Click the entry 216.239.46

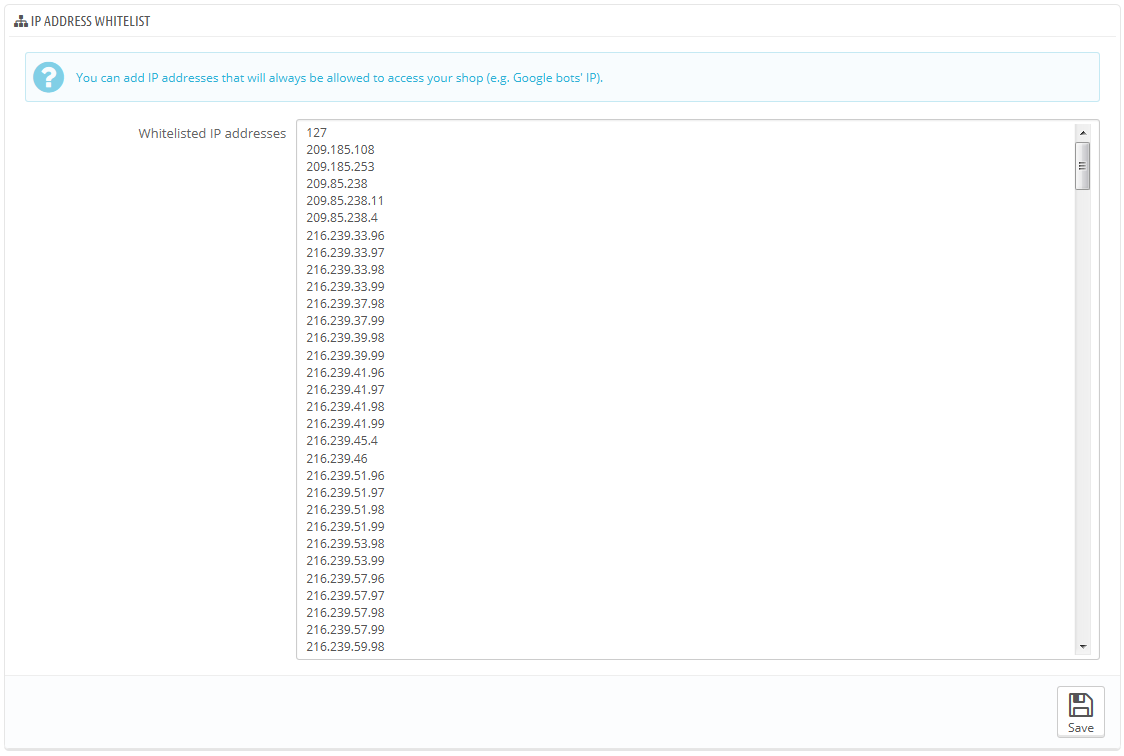click(337, 459)
